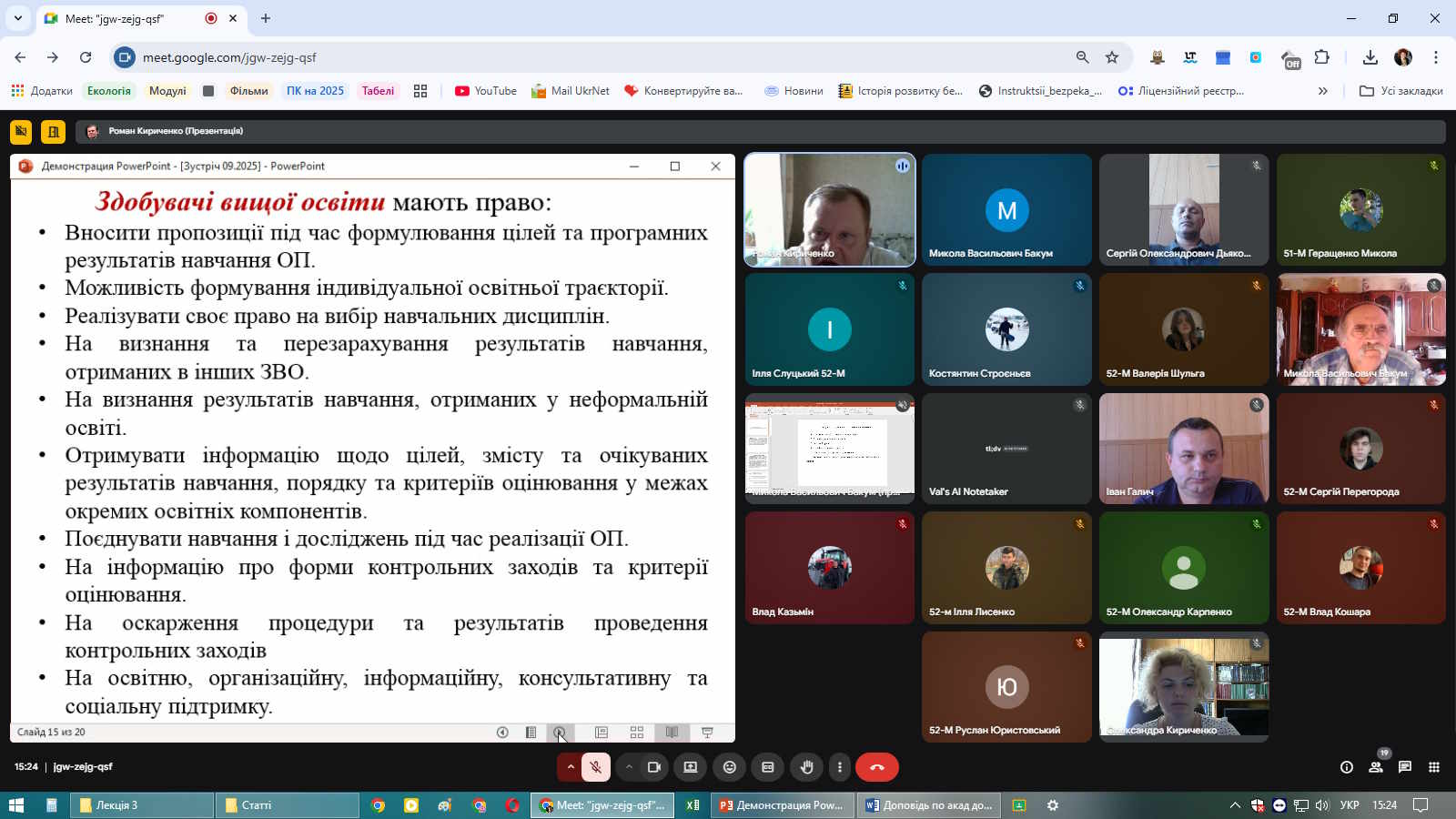The image size is (1456, 819).
Task: Open the emoji reactions icon
Action: [x=729, y=767]
